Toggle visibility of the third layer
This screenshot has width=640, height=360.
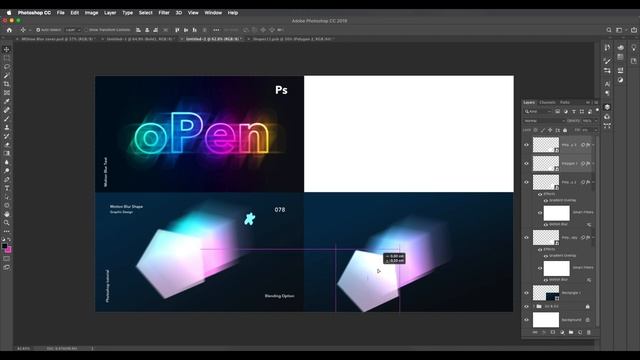point(526,182)
